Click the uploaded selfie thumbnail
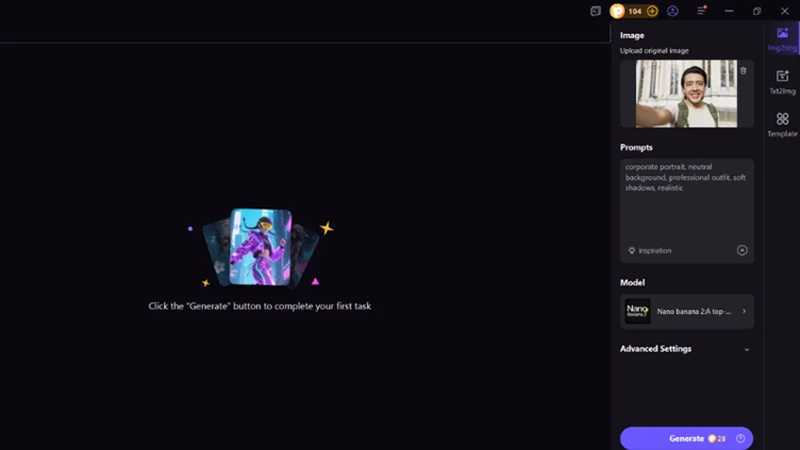Viewport: 800px width, 450px height. point(686,94)
